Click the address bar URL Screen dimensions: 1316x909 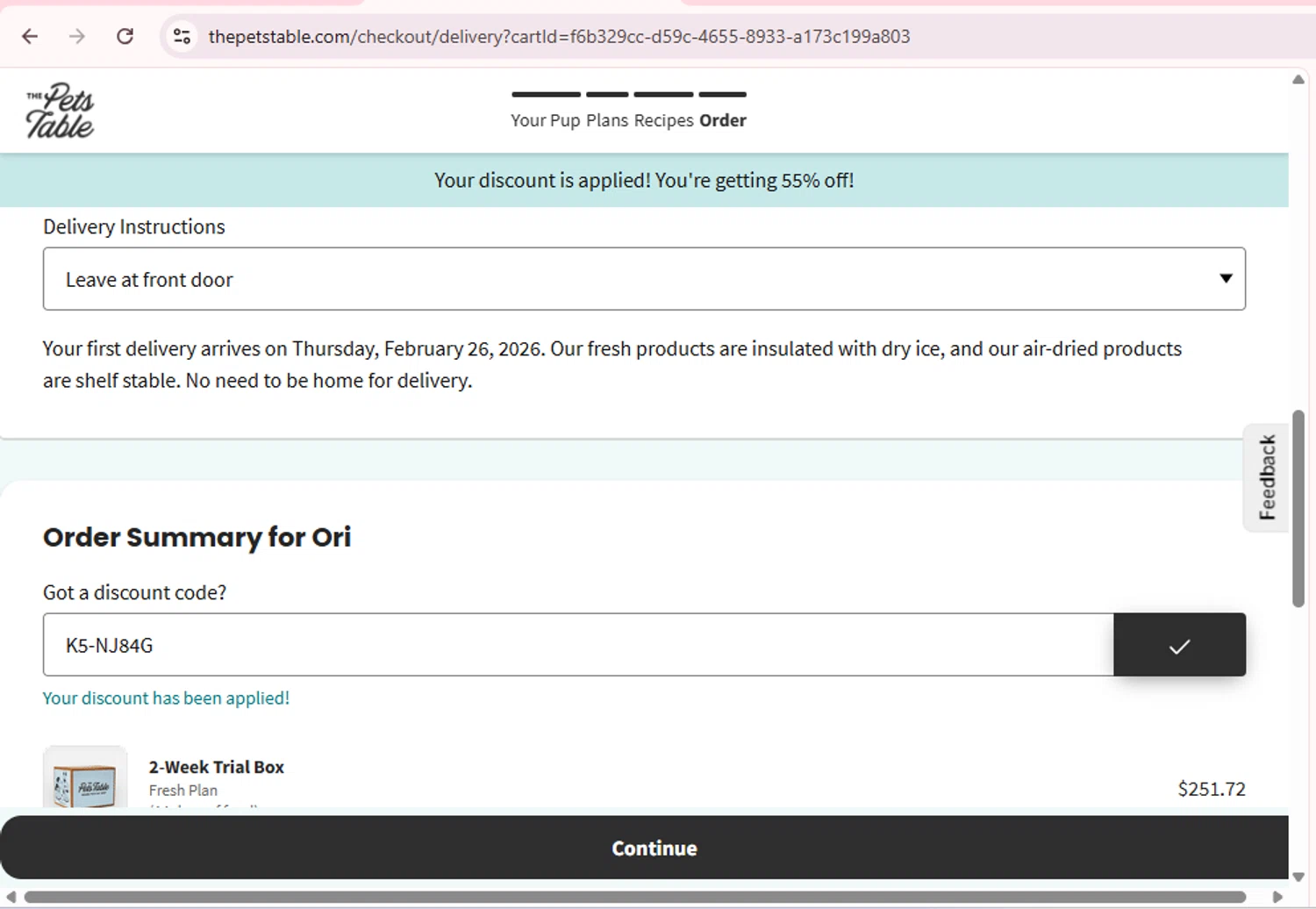pos(559,37)
